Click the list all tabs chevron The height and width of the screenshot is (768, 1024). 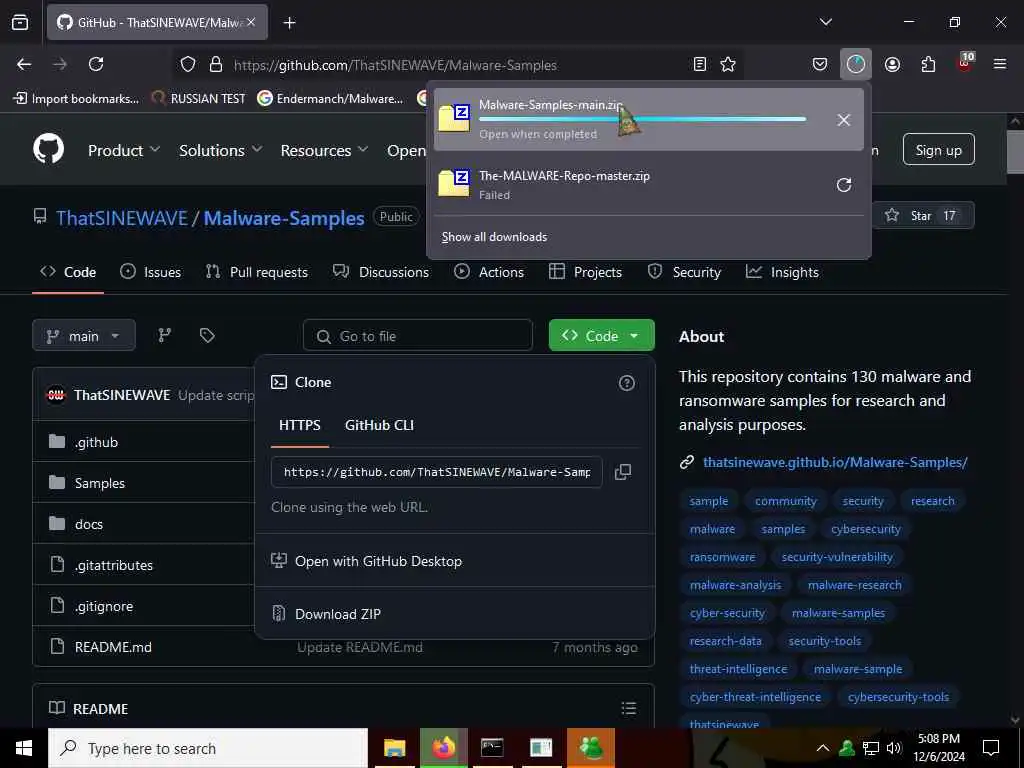[825, 22]
